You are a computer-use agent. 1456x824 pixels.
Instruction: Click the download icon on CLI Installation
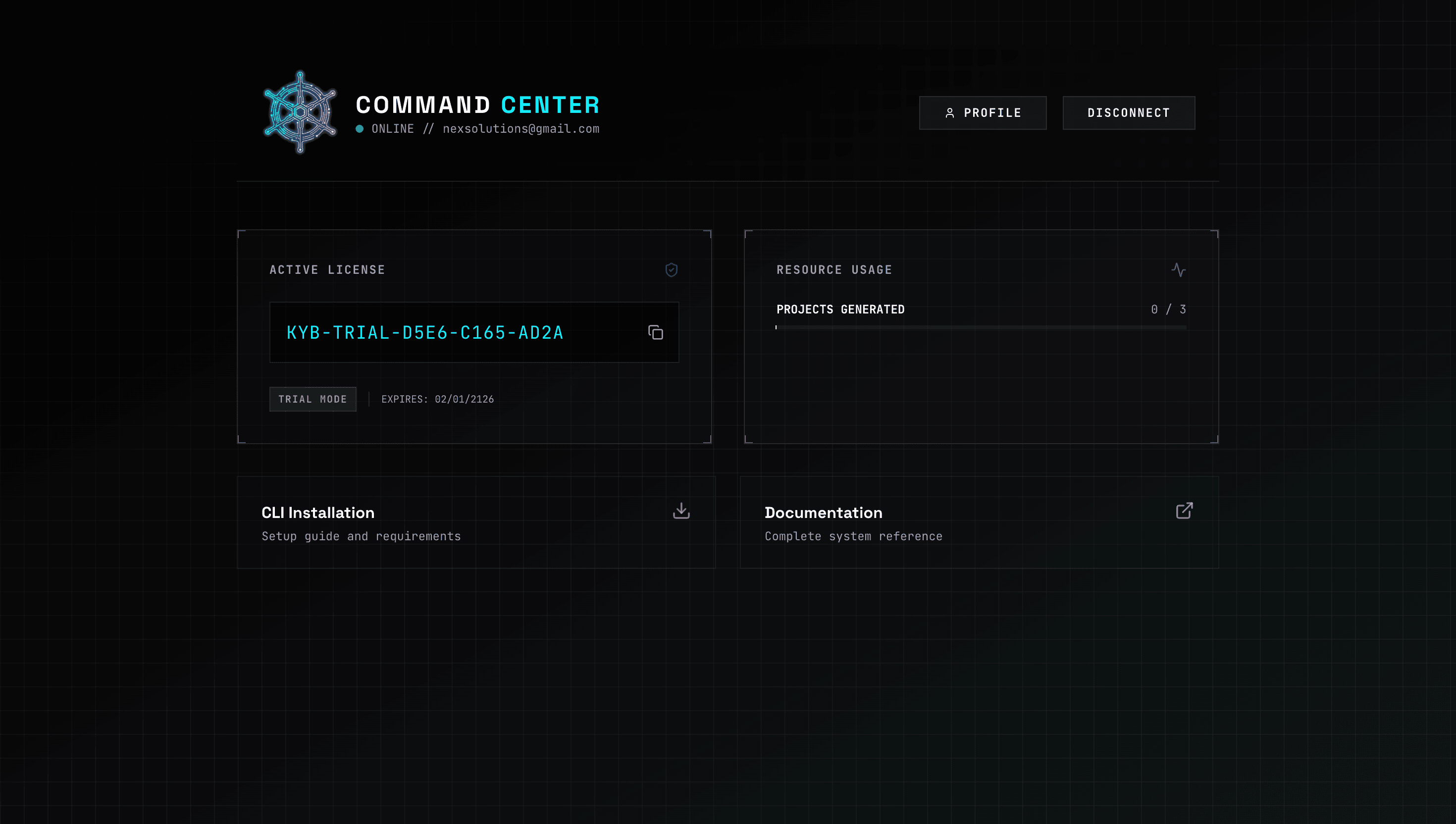pos(681,511)
